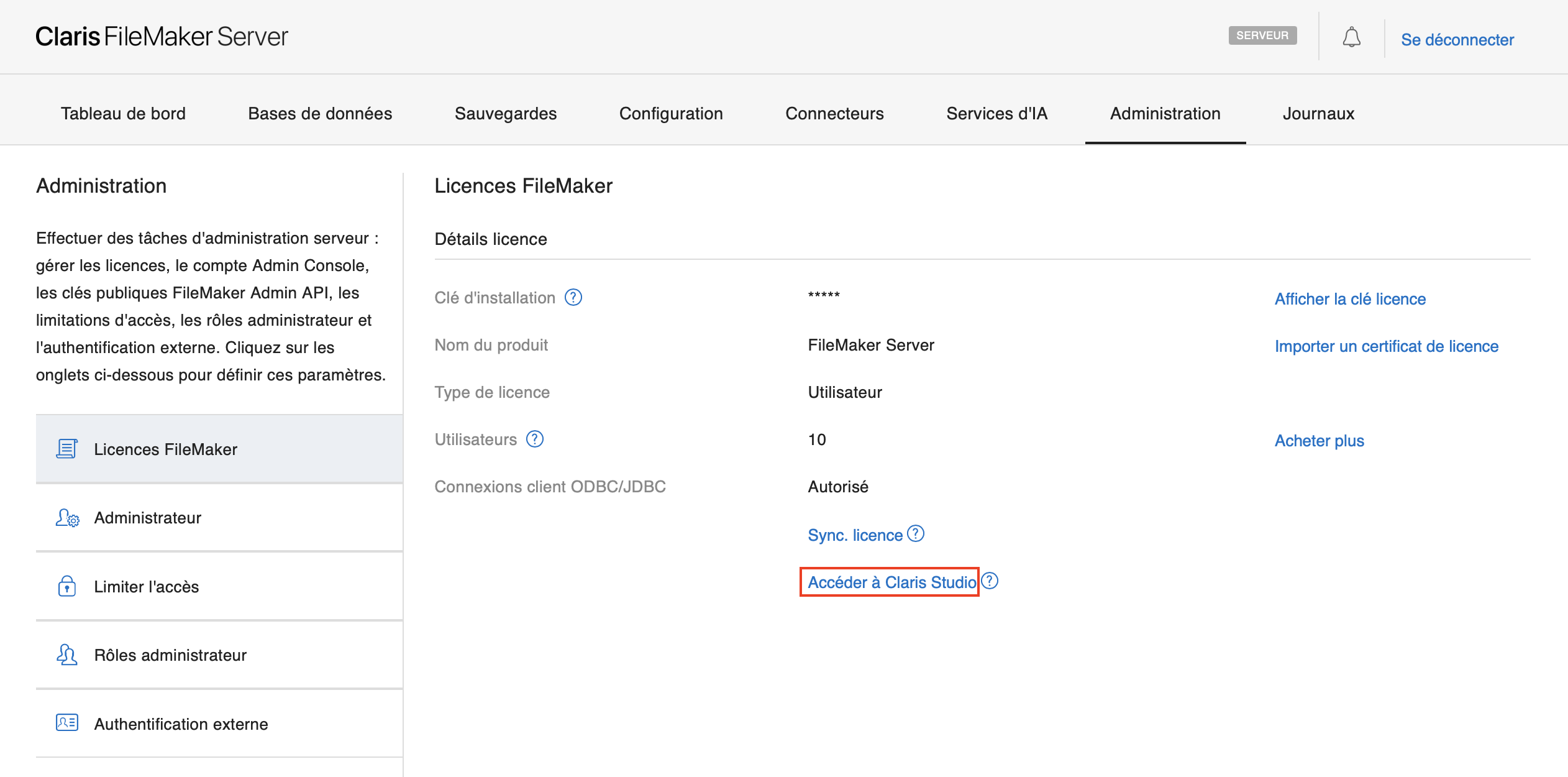Open the Journaux tab
Viewport: 1568px width, 777px height.
1318,114
